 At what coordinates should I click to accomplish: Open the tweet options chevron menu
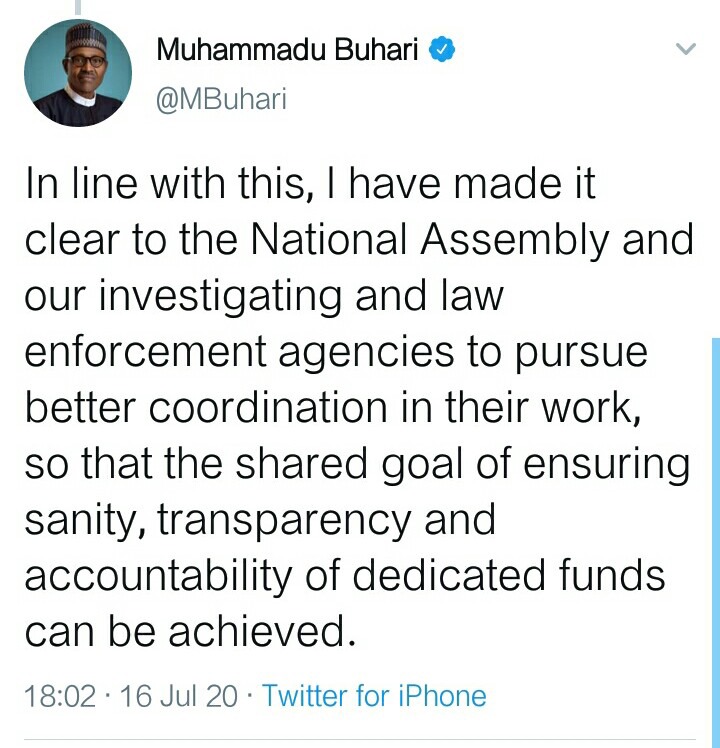[686, 48]
